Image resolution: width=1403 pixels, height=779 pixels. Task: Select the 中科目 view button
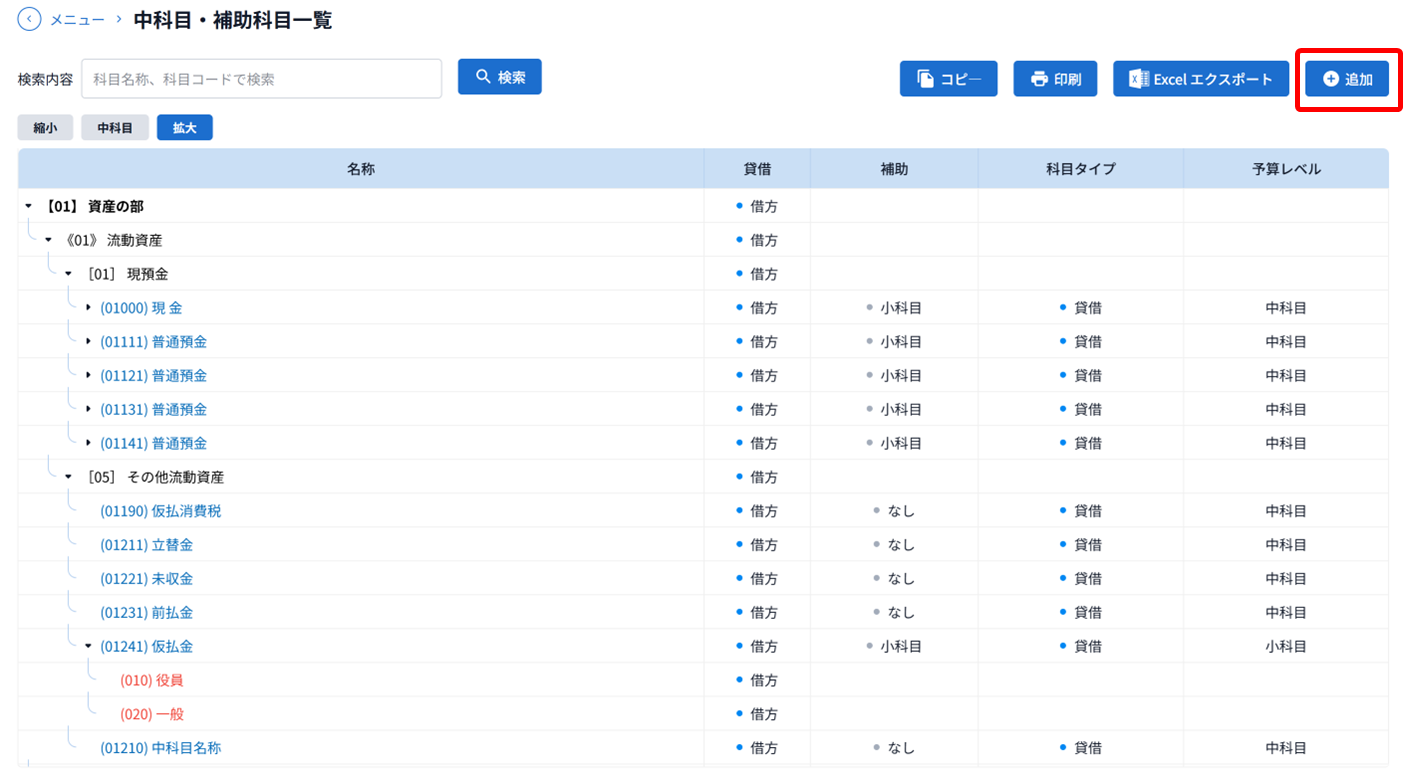pos(115,128)
